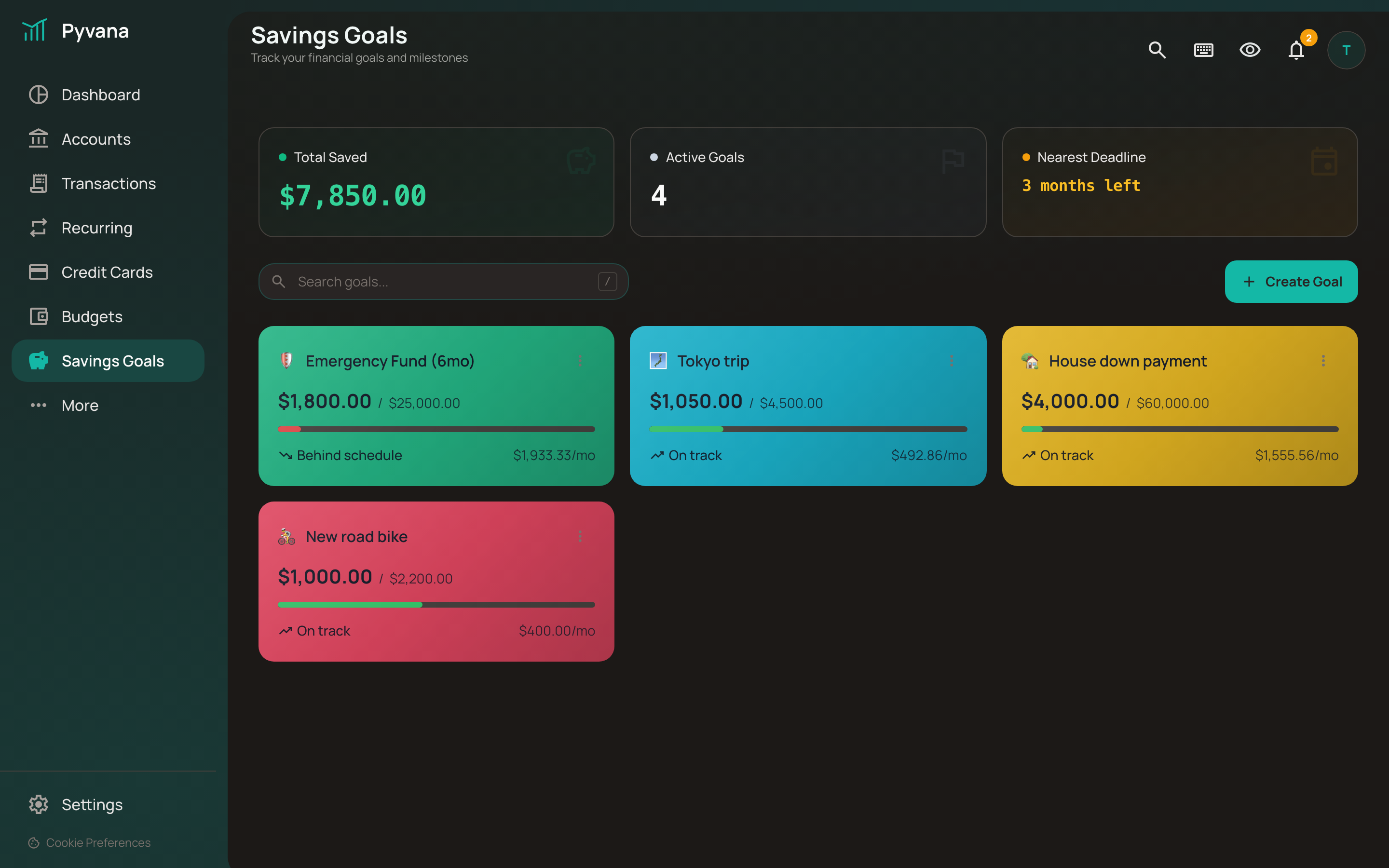Viewport: 1389px width, 868px height.
Task: Click the Behind schedule trend icon
Action: (x=285, y=455)
